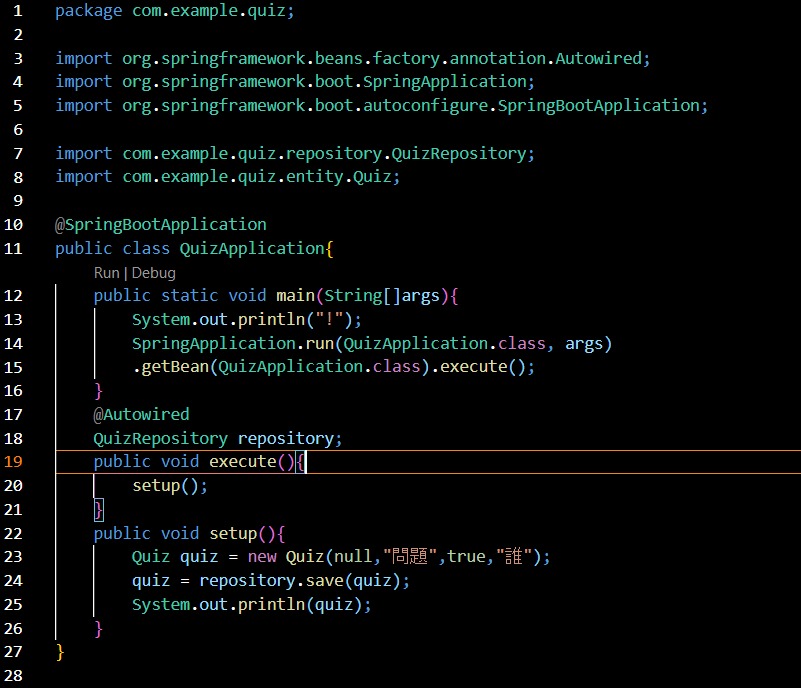Screen dimensions: 801x688
Task: Click the Debug CodeLens link above main
Action: (x=153, y=272)
